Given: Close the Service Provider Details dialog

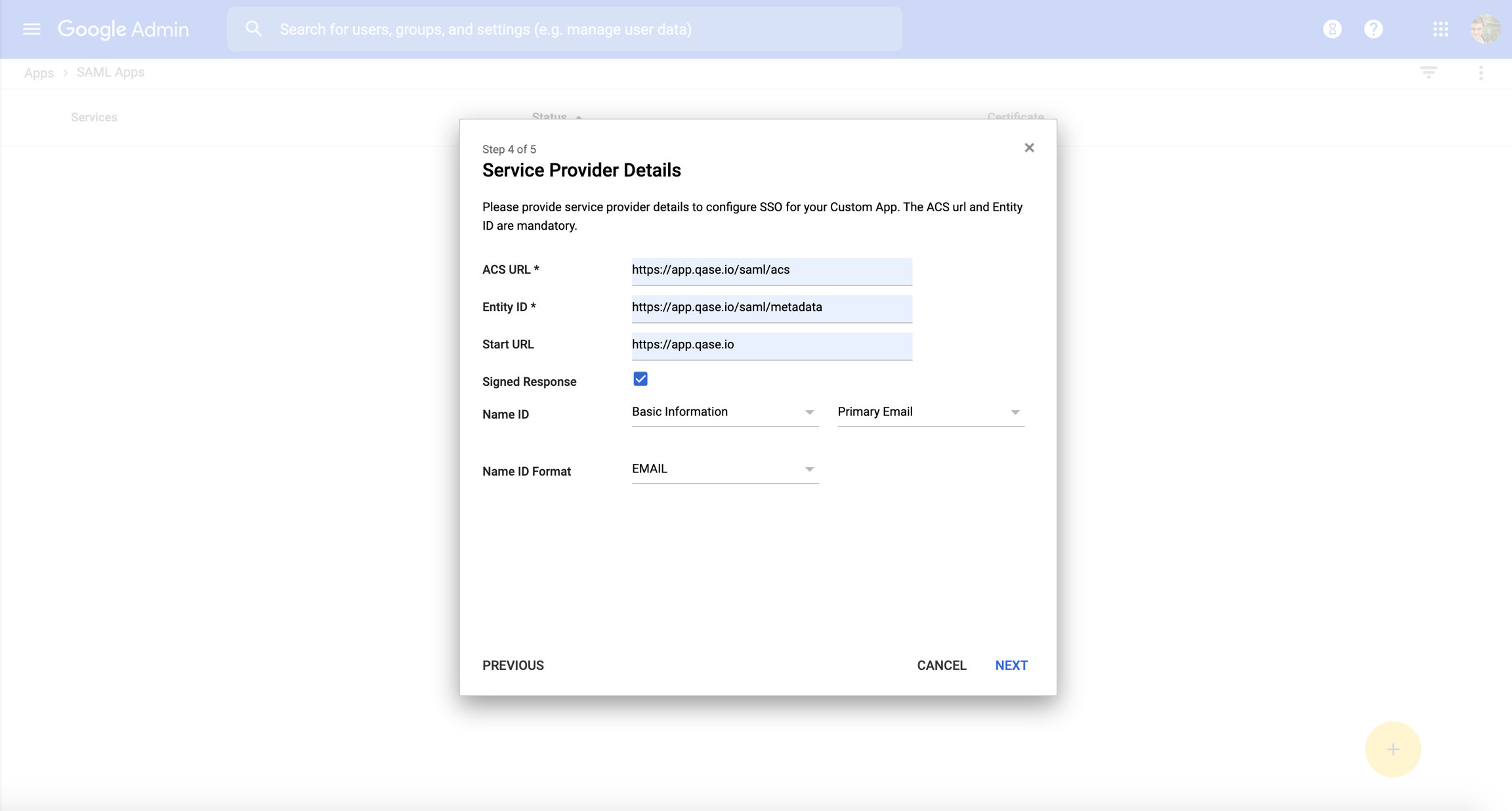Looking at the screenshot, I should click(x=1029, y=148).
